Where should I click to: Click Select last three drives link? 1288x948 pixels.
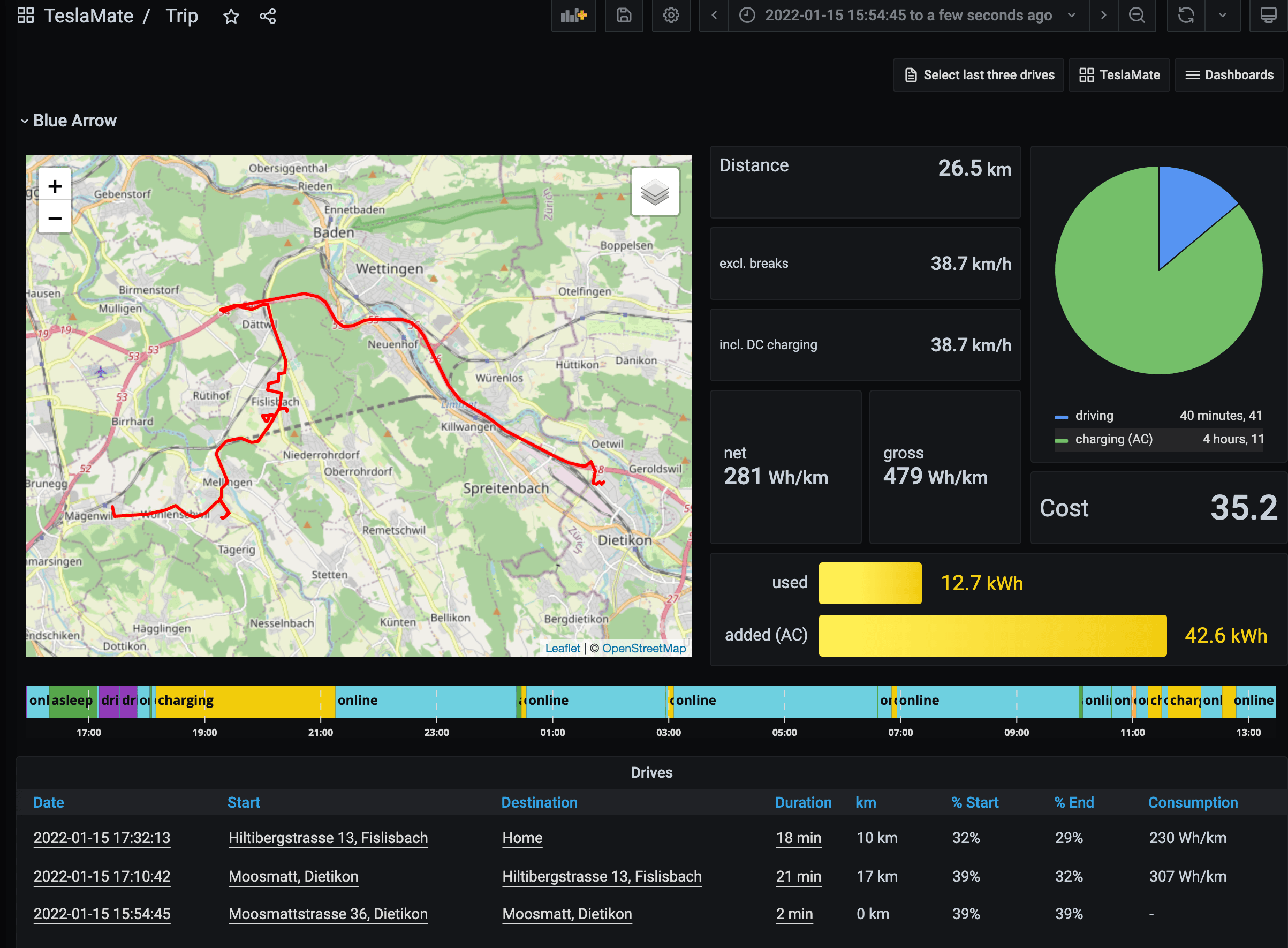979,75
